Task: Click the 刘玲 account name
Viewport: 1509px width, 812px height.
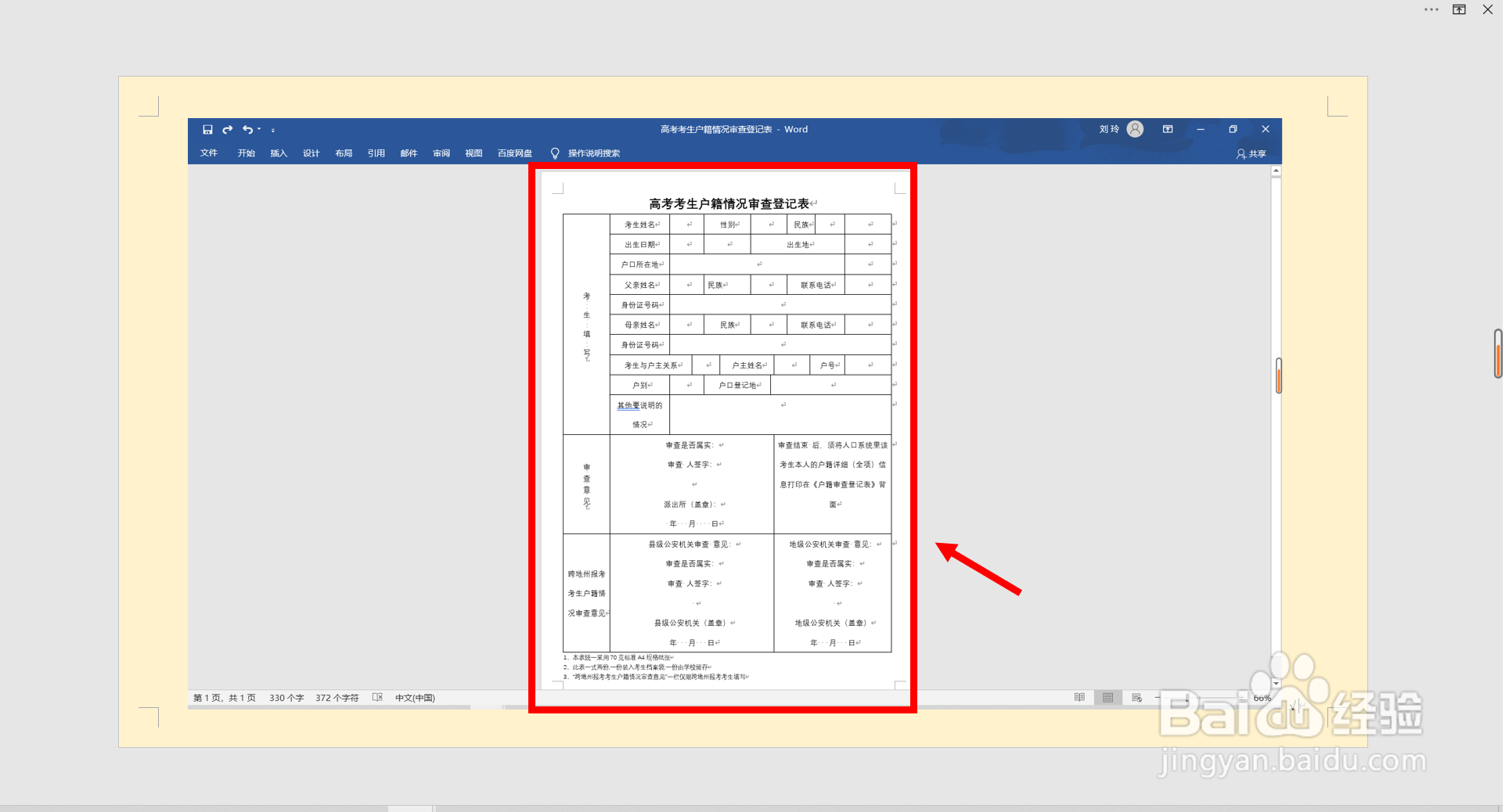Action: [1109, 129]
